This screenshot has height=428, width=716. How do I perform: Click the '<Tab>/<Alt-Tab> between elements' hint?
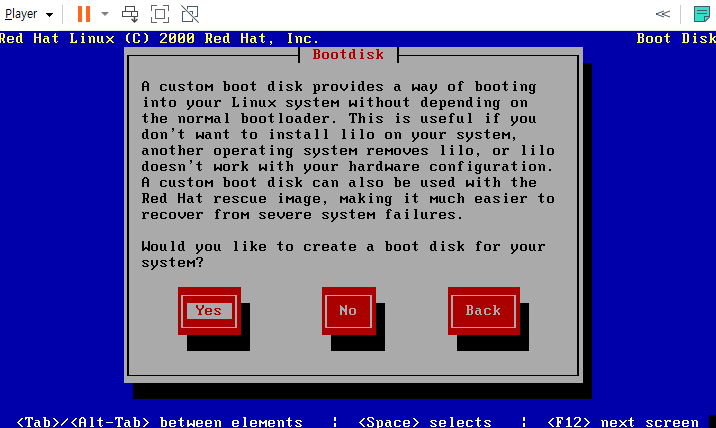click(159, 422)
